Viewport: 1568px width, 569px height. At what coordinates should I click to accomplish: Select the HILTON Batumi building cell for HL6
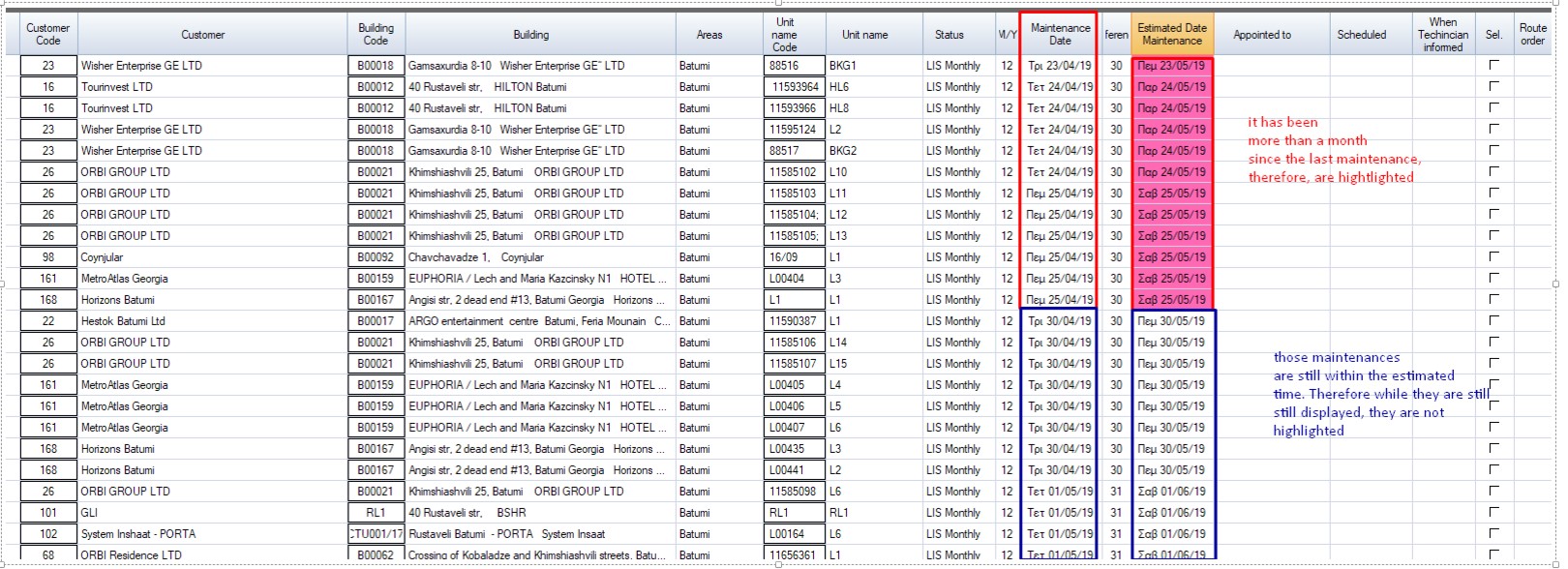(x=539, y=87)
